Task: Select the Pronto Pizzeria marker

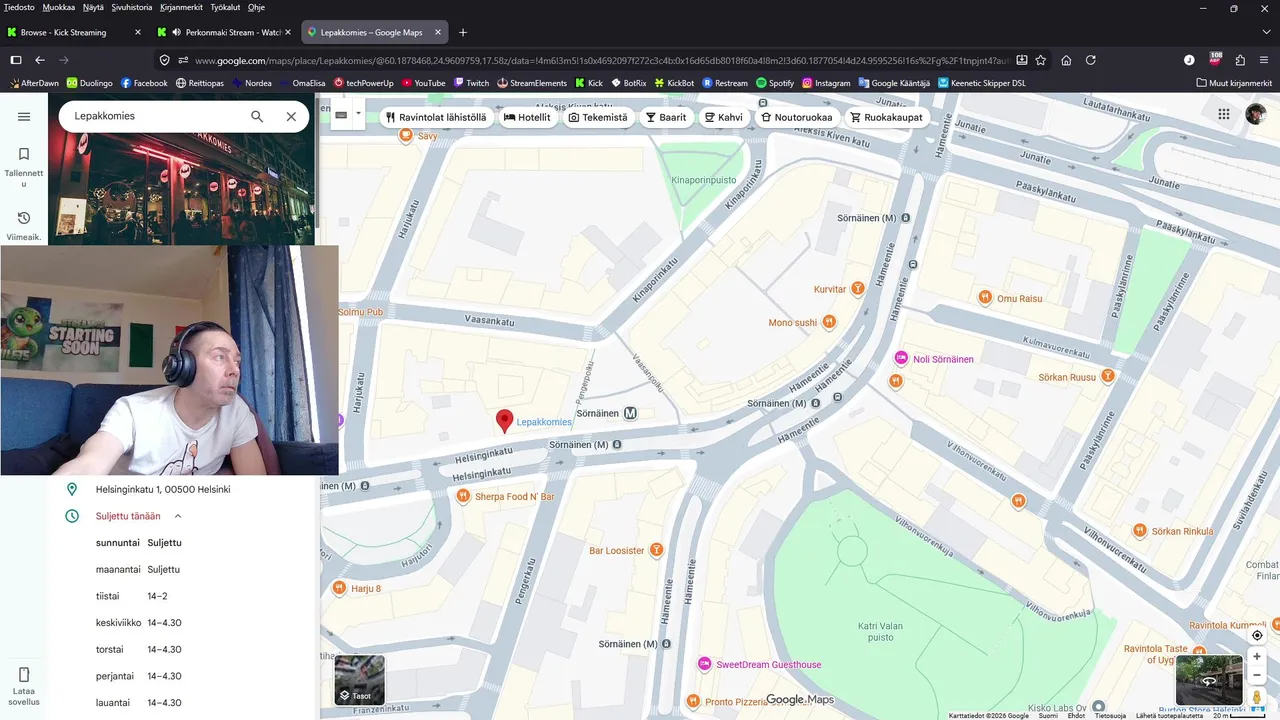Action: [x=694, y=702]
